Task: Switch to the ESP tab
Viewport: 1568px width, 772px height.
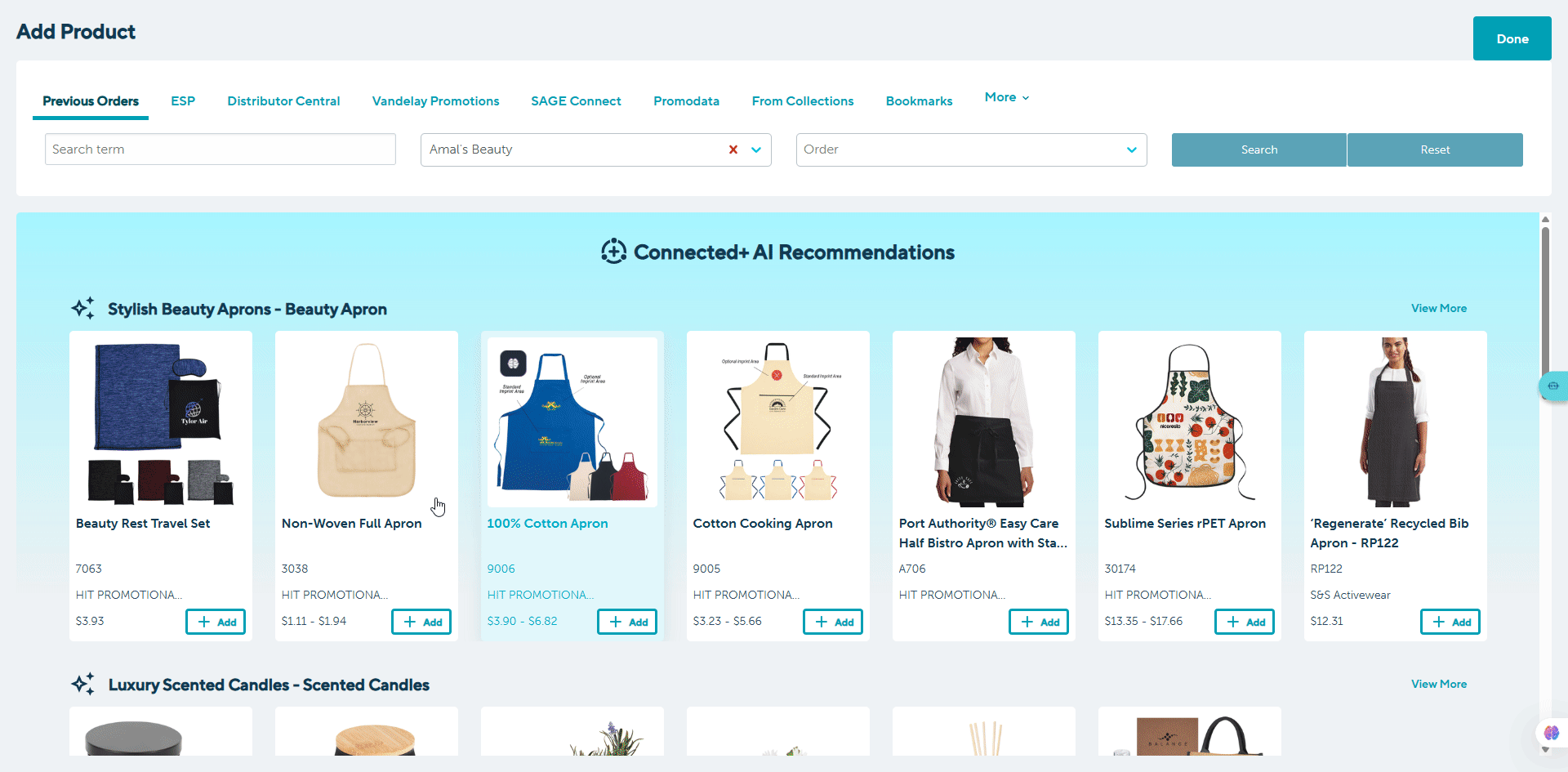Action: (183, 101)
